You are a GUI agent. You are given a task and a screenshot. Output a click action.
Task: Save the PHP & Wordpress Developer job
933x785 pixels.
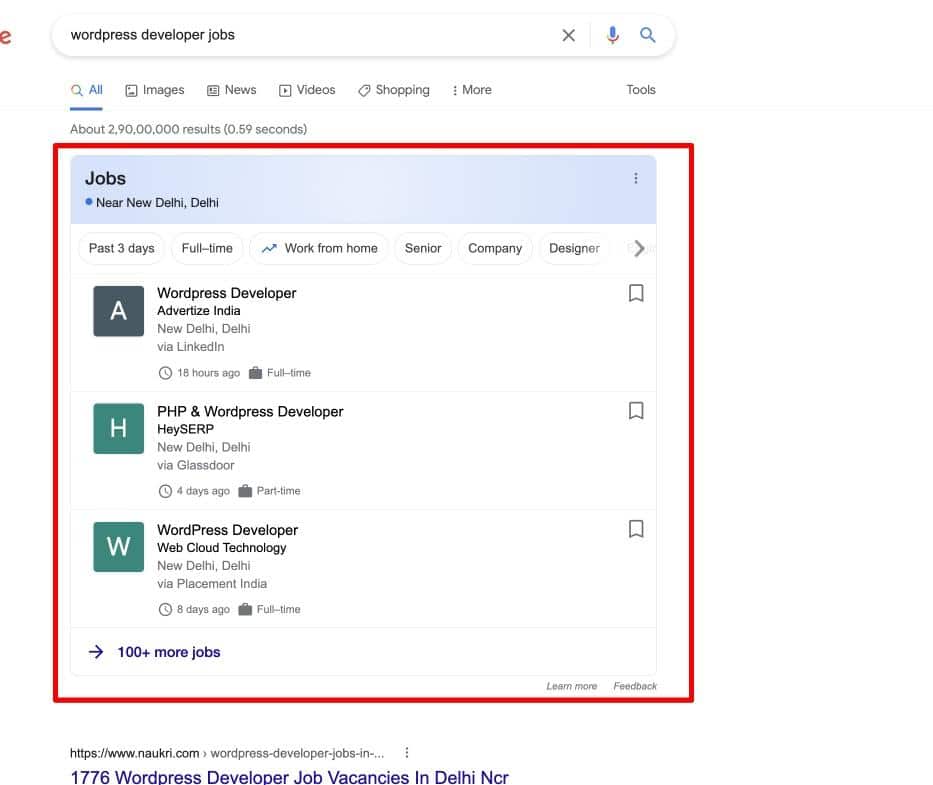coord(636,411)
